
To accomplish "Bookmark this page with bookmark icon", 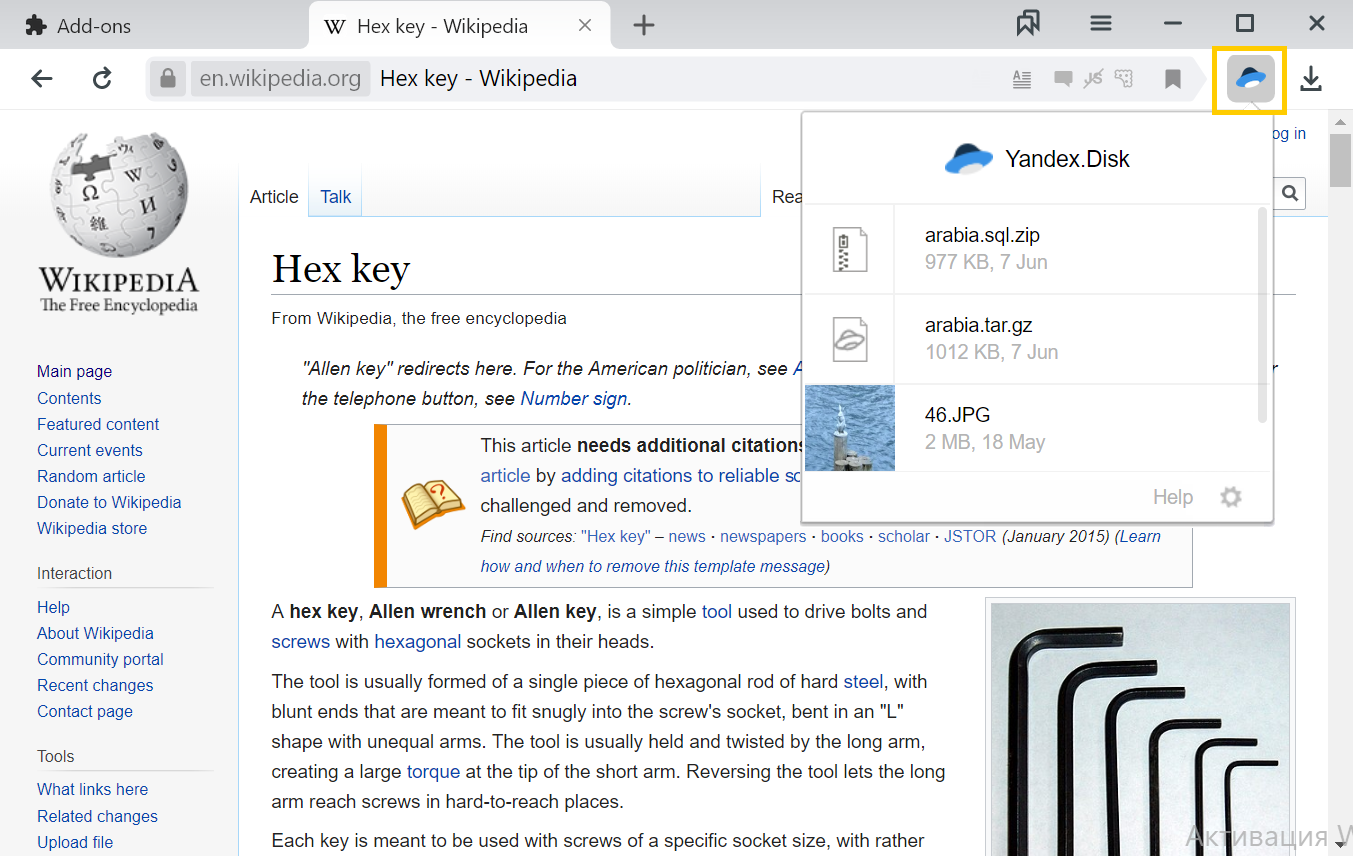I will [x=1173, y=79].
